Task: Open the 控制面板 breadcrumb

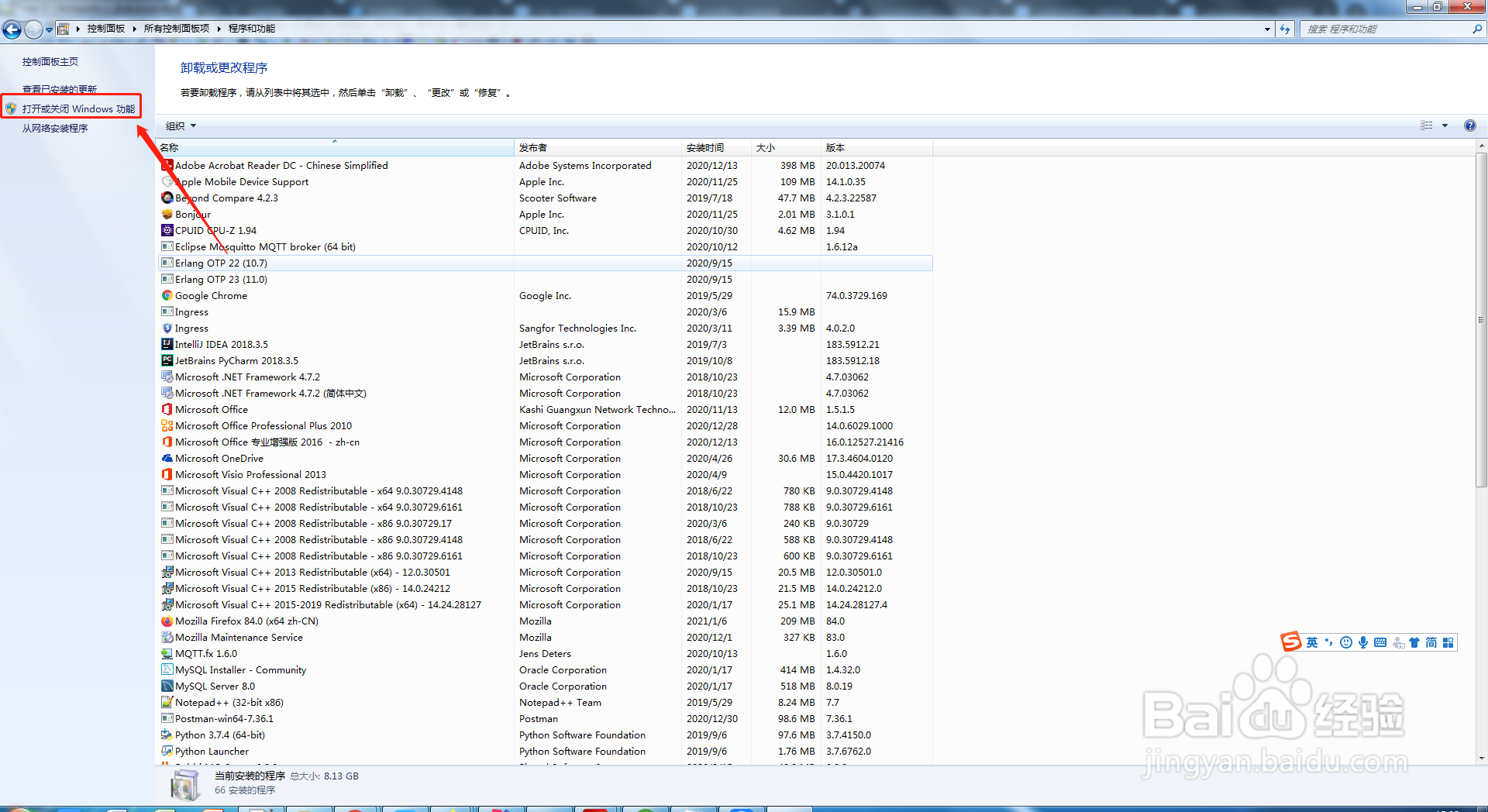Action: [106, 29]
